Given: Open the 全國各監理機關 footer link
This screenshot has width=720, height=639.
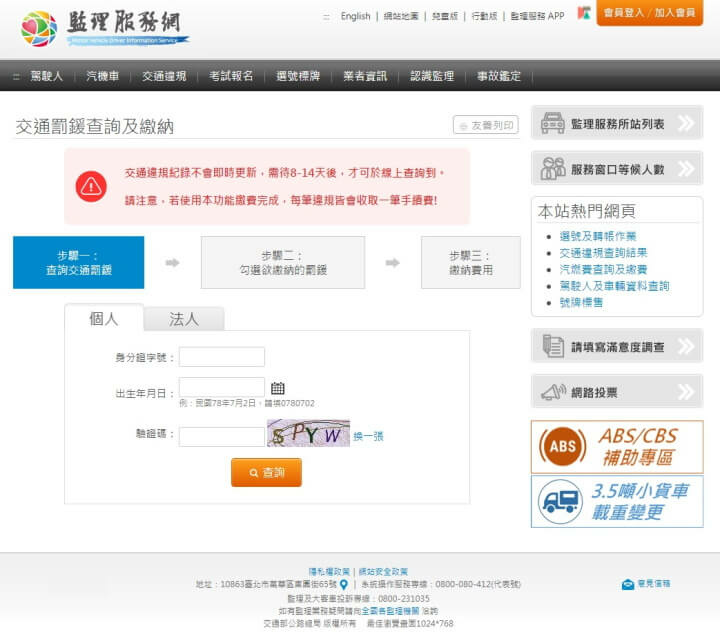Looking at the screenshot, I should [x=390, y=611].
